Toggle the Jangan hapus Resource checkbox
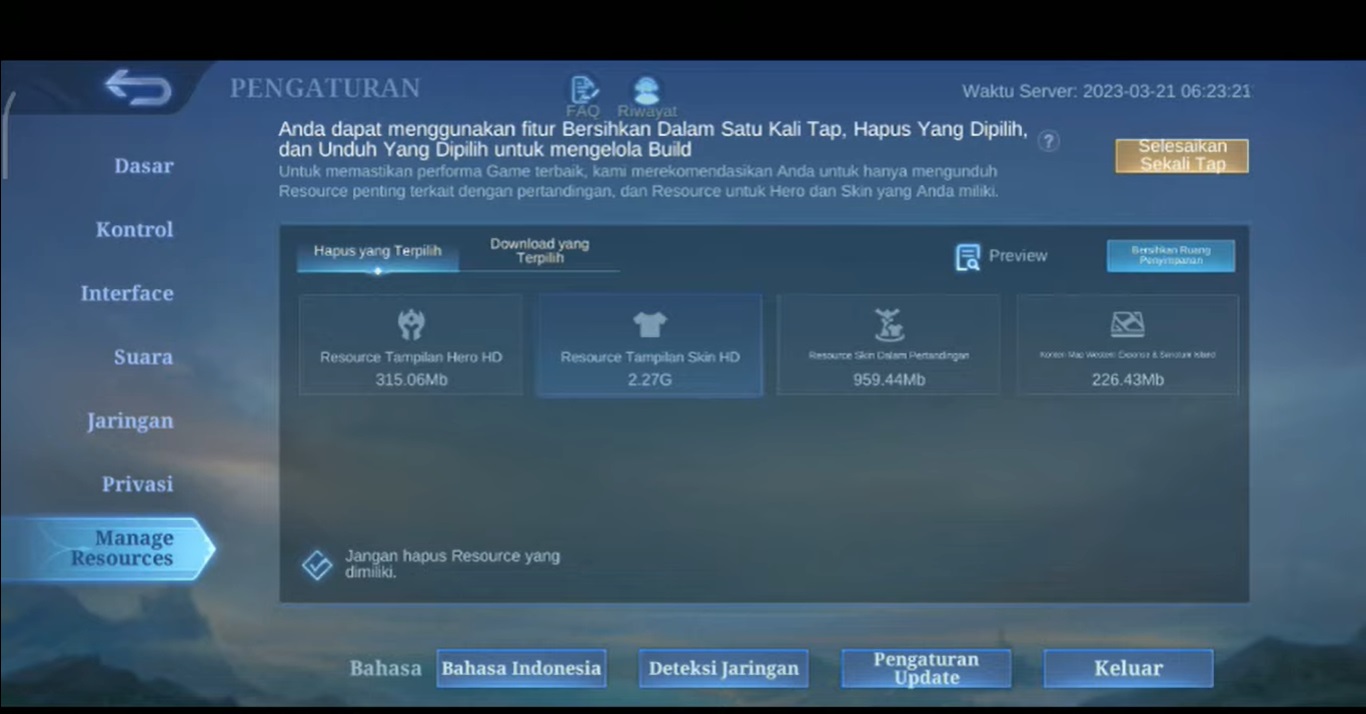This screenshot has height=714, width=1366. [317, 565]
